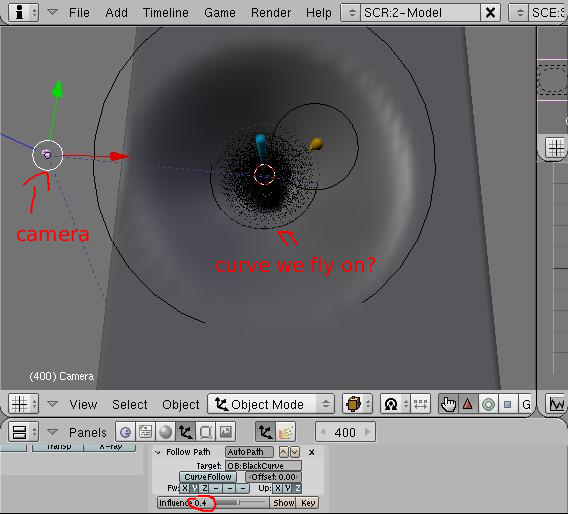Move Follow Path constraint up arrow
The width and height of the screenshot is (568, 514).
click(284, 452)
